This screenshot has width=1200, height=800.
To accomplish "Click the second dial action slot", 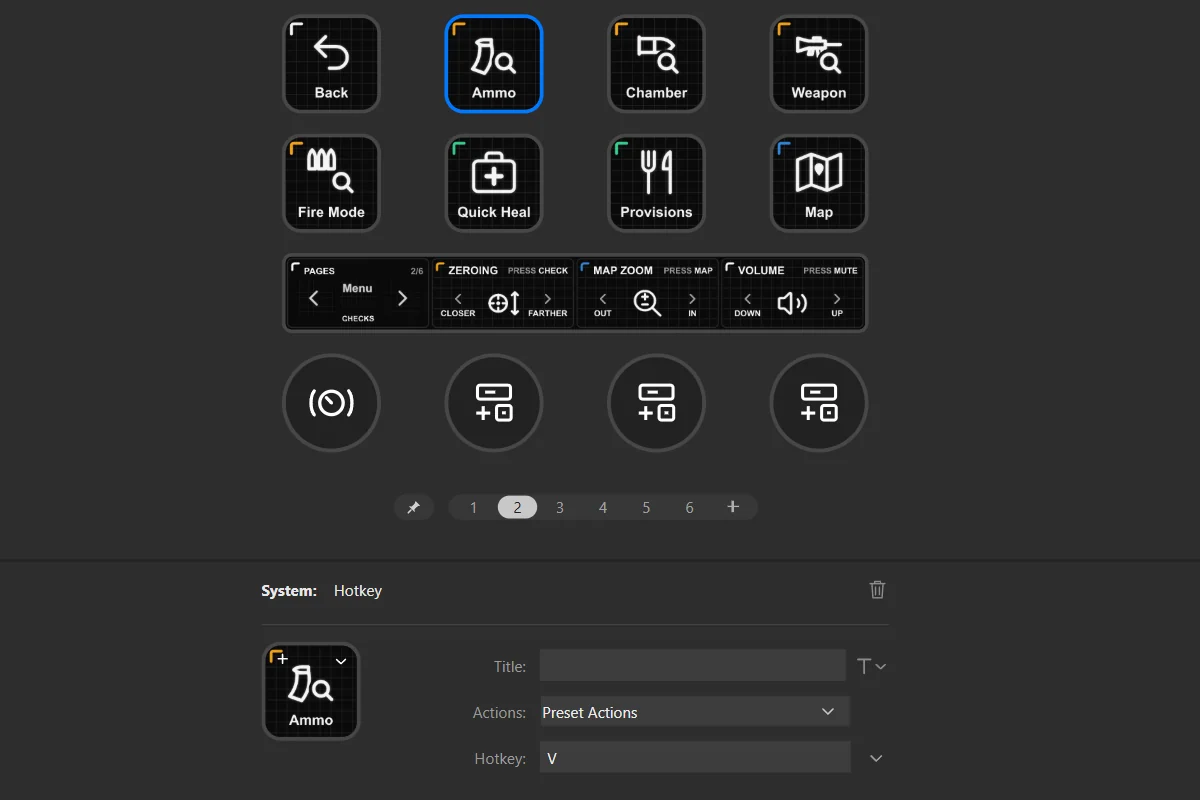I will [x=494, y=403].
